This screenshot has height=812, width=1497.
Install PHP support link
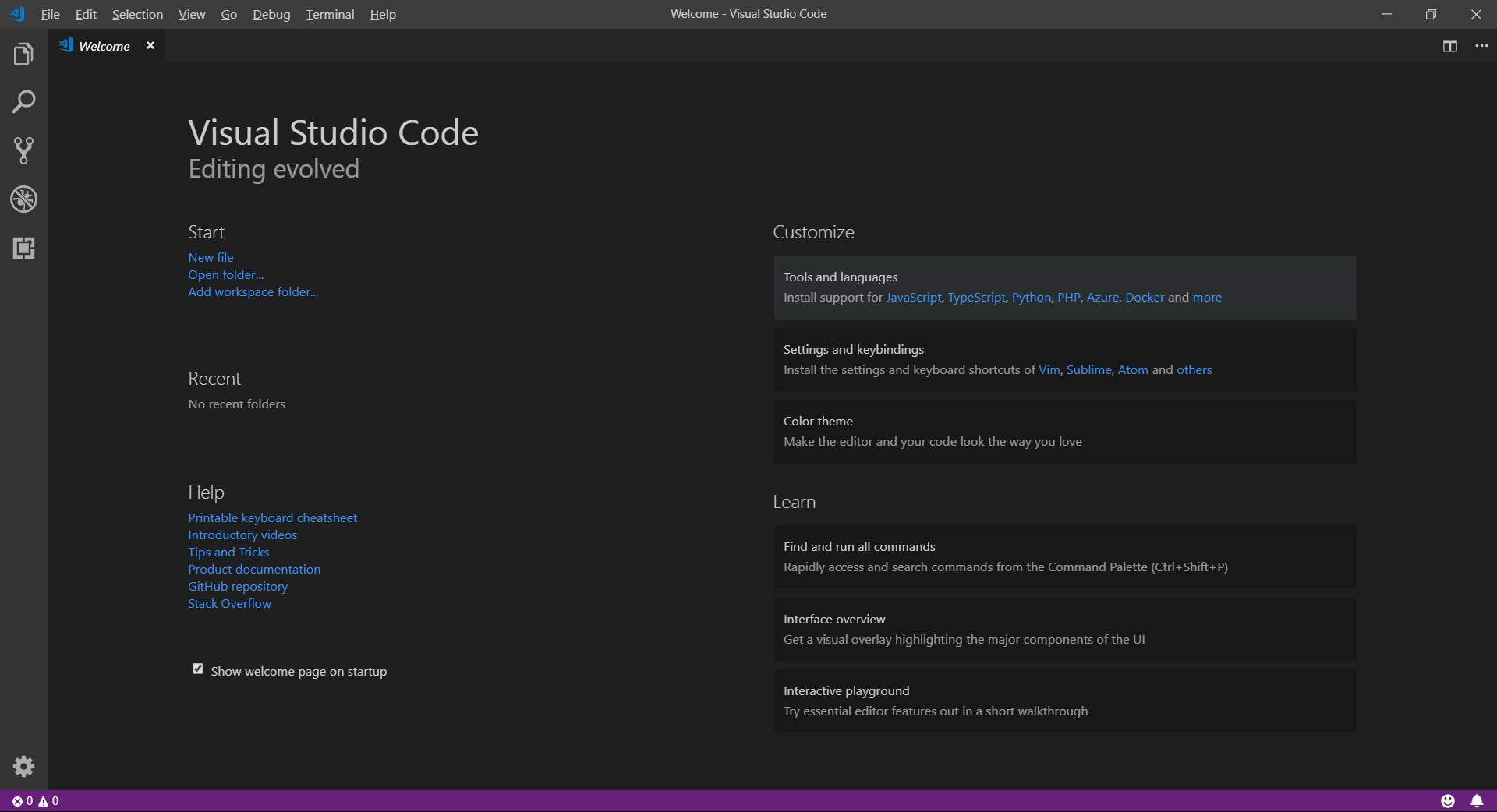[x=1069, y=297]
